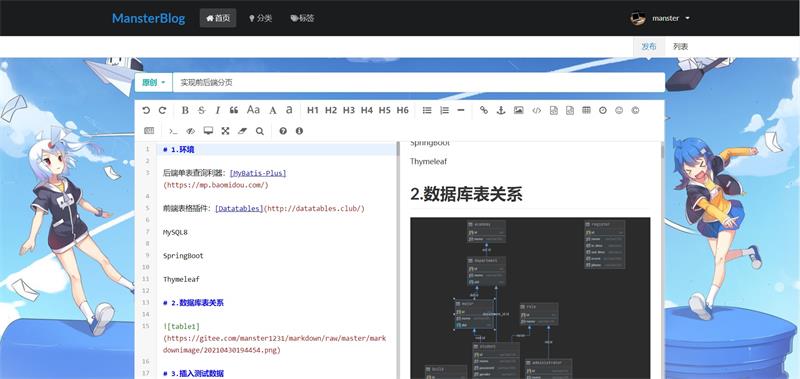This screenshot has width=800, height=379.
Task: Open the editor help dialog
Action: (x=283, y=131)
